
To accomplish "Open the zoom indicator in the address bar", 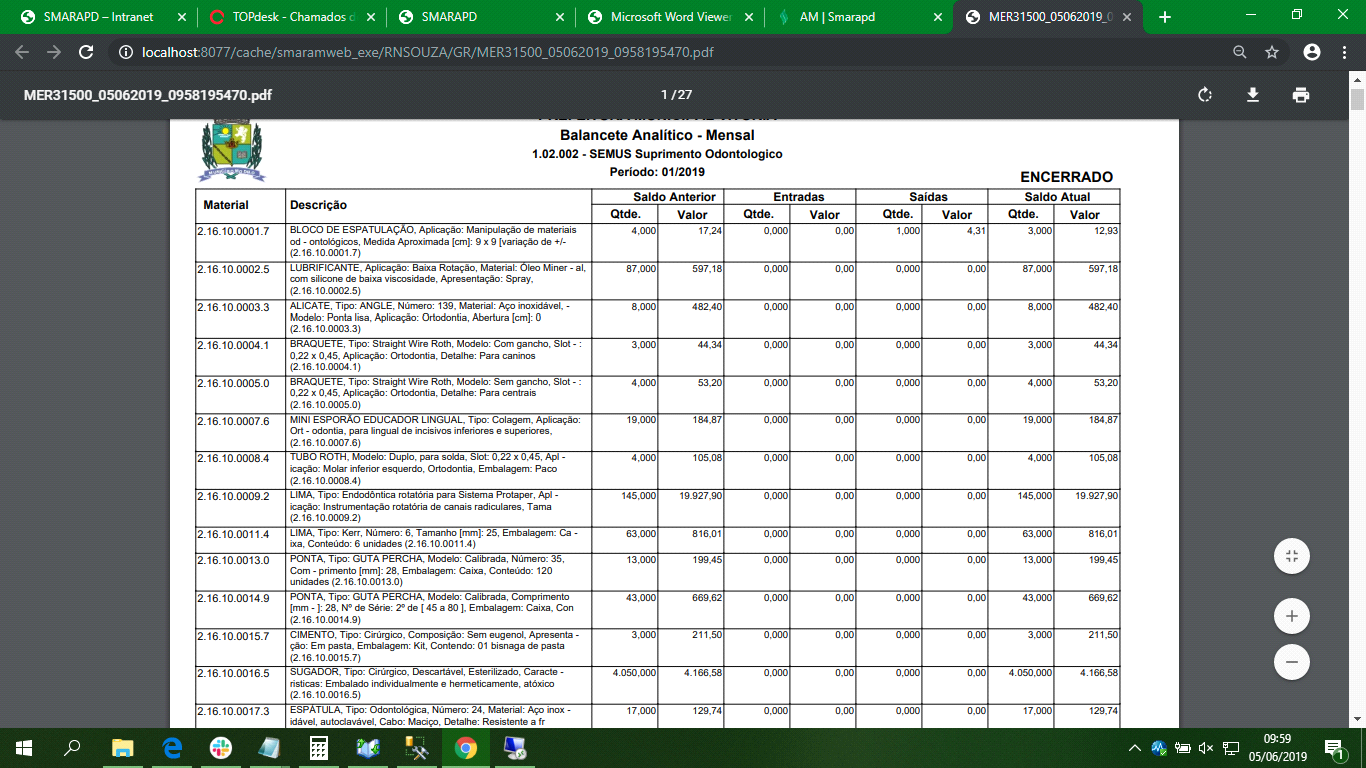I will point(1240,52).
